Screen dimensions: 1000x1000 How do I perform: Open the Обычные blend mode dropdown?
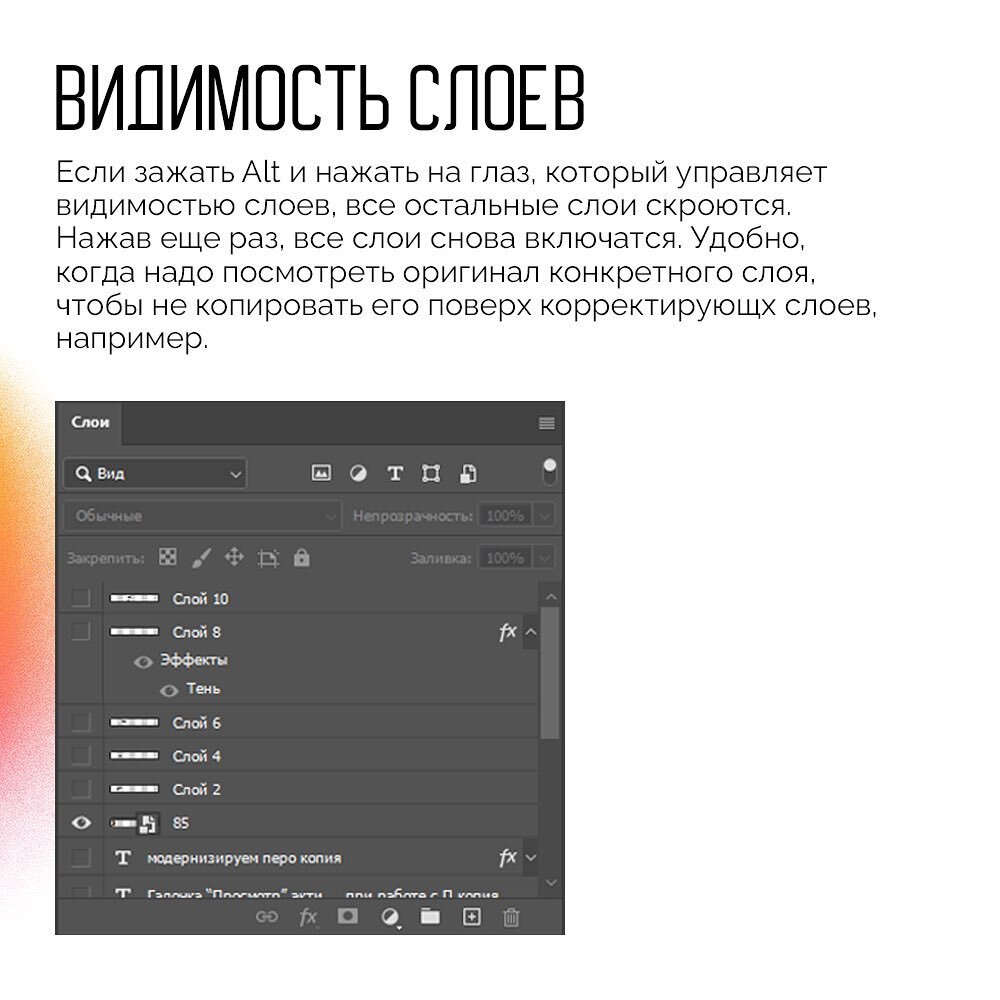coord(202,515)
